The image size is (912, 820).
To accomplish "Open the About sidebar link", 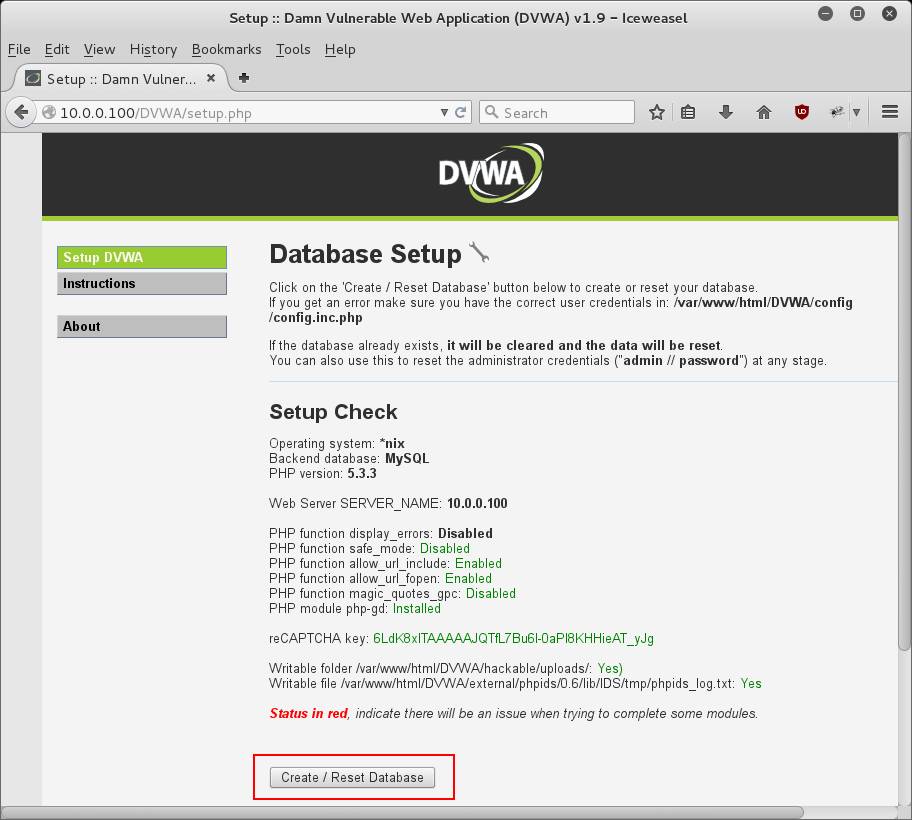I will tap(142, 326).
